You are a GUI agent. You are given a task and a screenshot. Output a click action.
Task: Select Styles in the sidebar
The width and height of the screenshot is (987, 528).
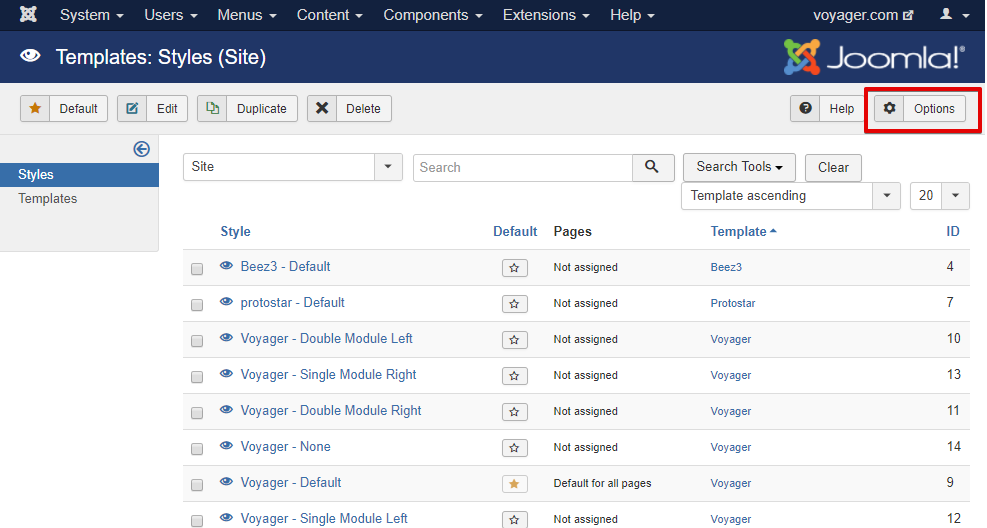[79, 174]
